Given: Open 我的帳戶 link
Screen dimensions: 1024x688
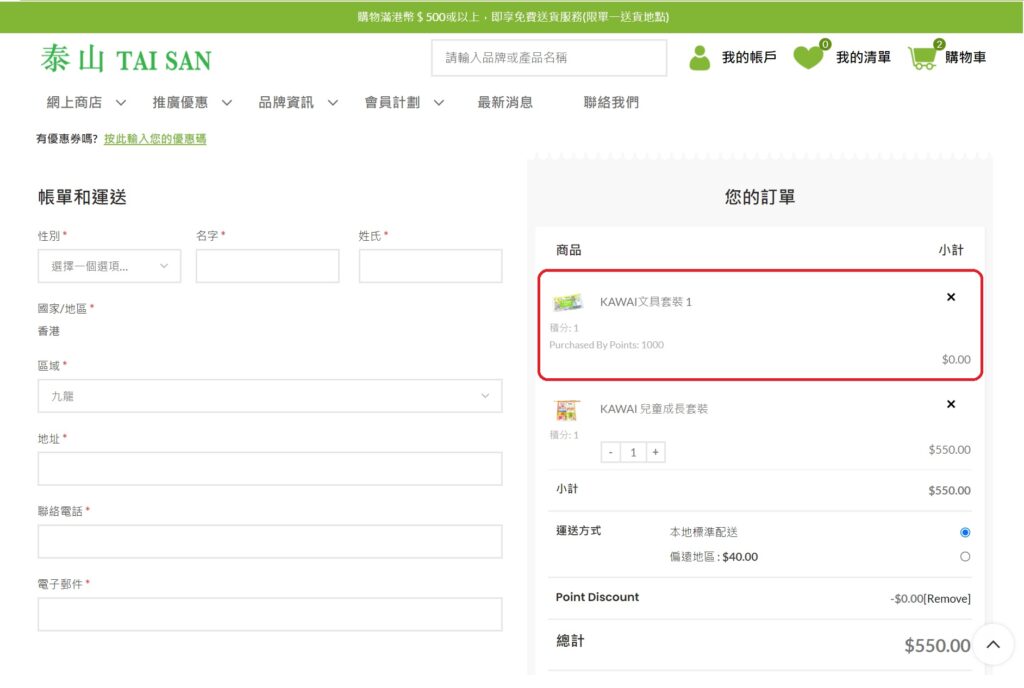Looking at the screenshot, I should point(749,57).
